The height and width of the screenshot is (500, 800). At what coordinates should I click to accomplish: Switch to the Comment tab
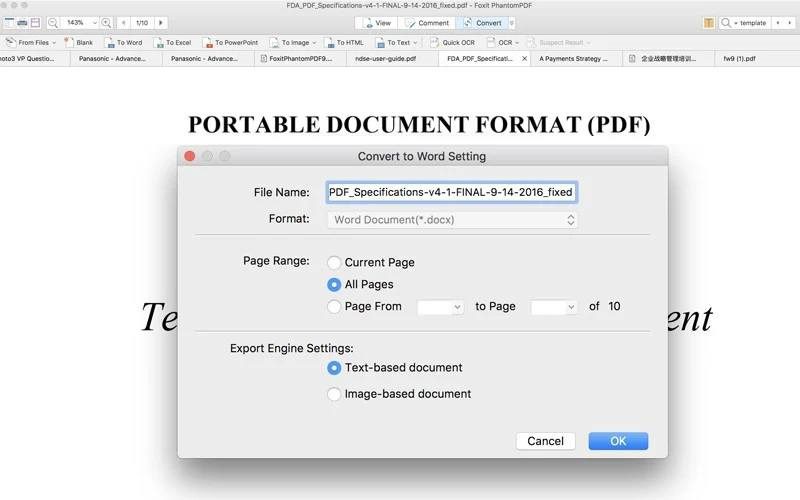click(427, 22)
